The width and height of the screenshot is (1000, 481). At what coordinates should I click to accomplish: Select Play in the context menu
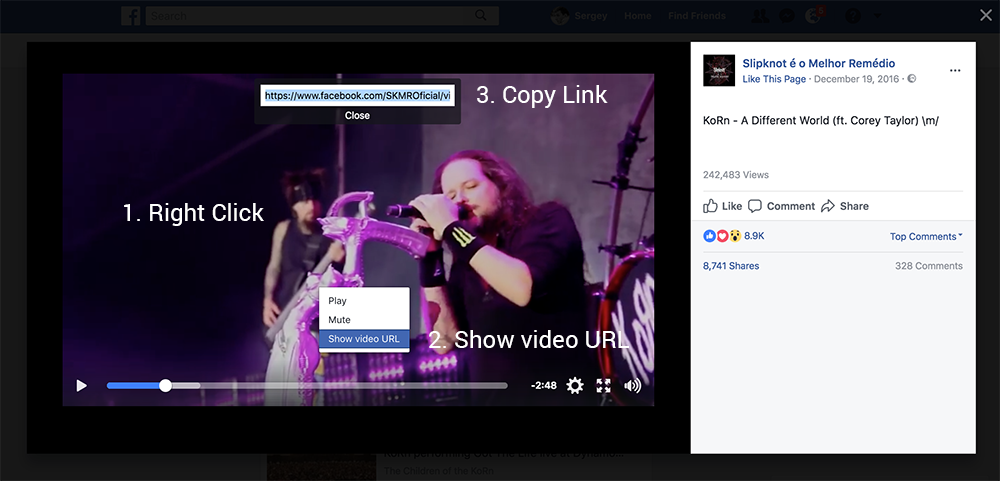click(364, 300)
